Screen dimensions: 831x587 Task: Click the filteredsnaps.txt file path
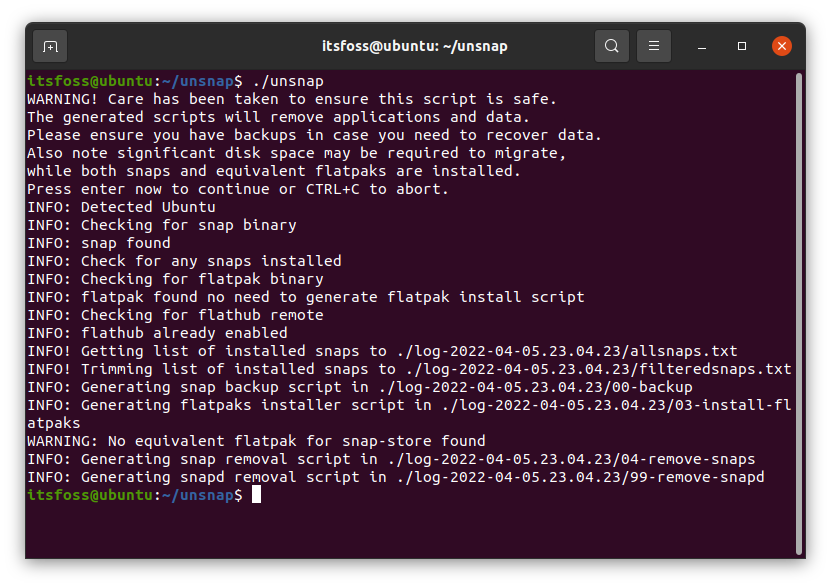point(598,369)
